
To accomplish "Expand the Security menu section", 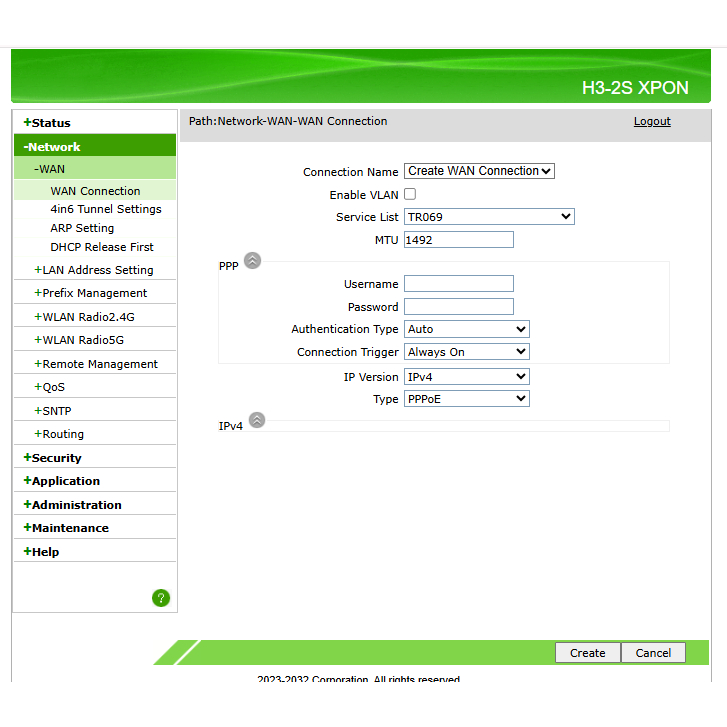I will coord(56,458).
